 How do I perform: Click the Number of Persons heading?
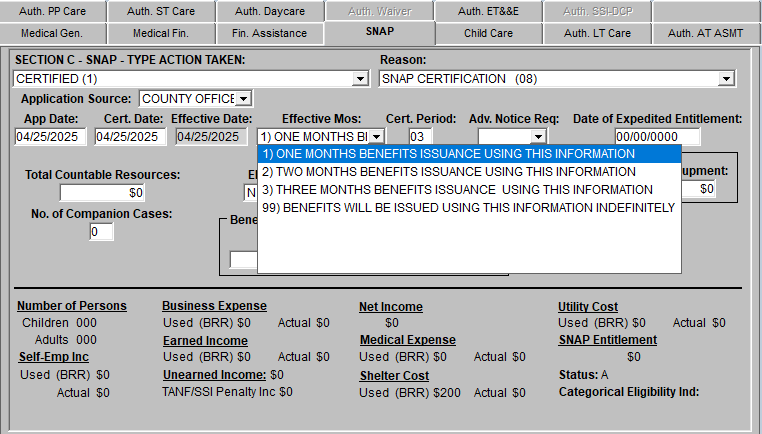point(72,306)
